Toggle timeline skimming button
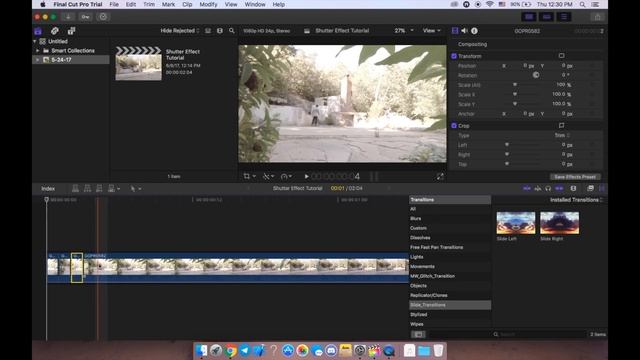640x360 pixels. pos(527,188)
